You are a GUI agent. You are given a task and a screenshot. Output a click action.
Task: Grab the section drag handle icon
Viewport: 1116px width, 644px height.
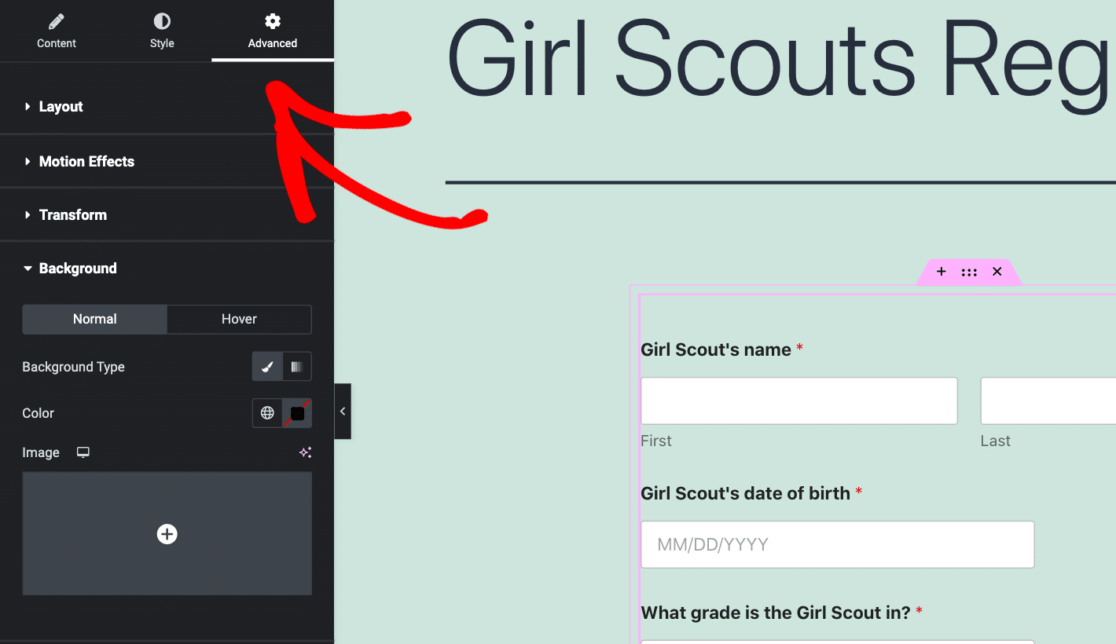[x=969, y=272]
